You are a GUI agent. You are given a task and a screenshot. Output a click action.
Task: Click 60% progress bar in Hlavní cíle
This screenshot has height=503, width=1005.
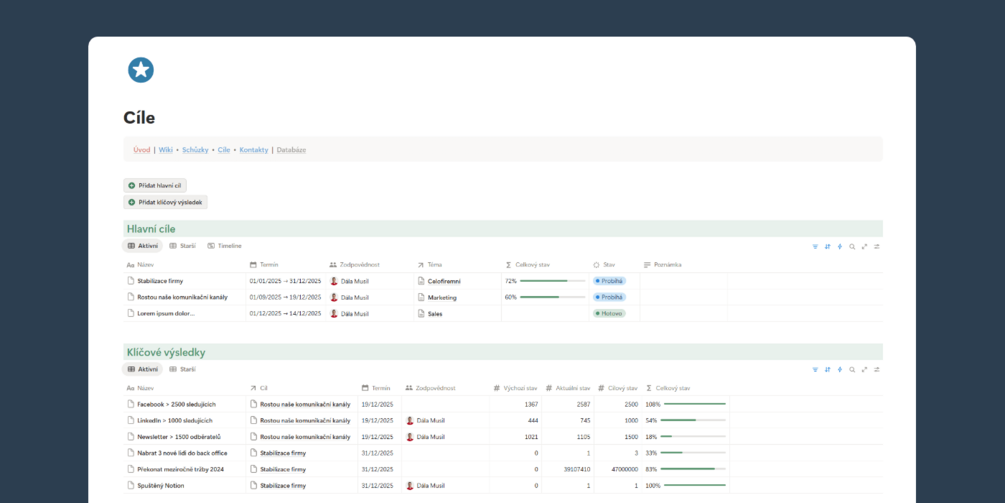[552, 297]
